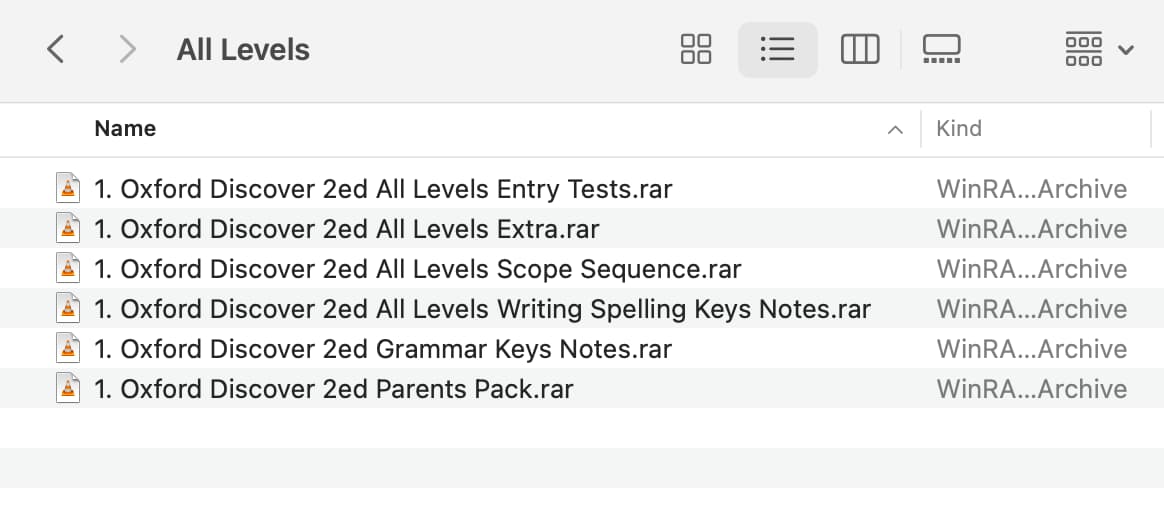
Task: Click the group dropdown chevron arrow
Action: tap(1125, 50)
